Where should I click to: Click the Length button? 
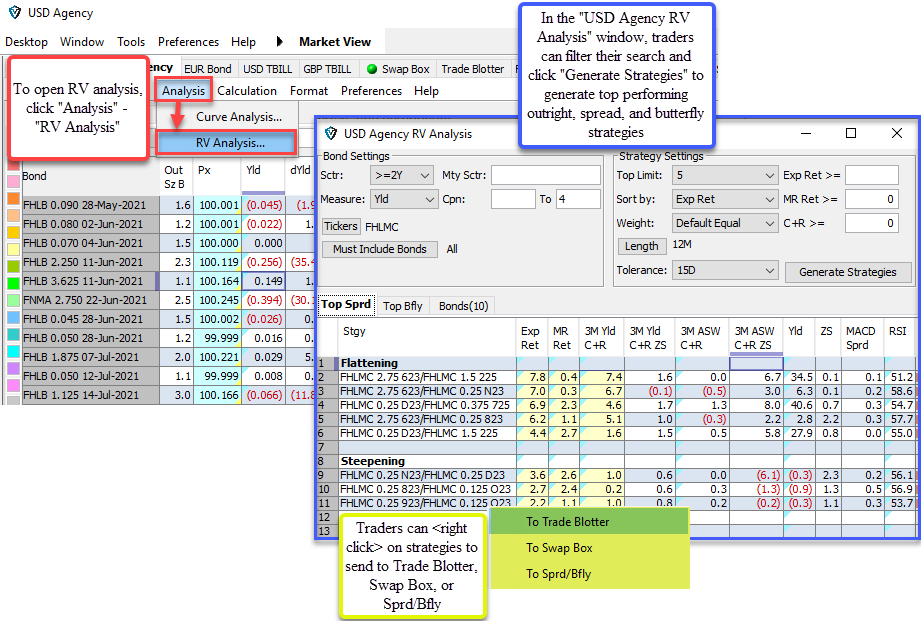(641, 246)
